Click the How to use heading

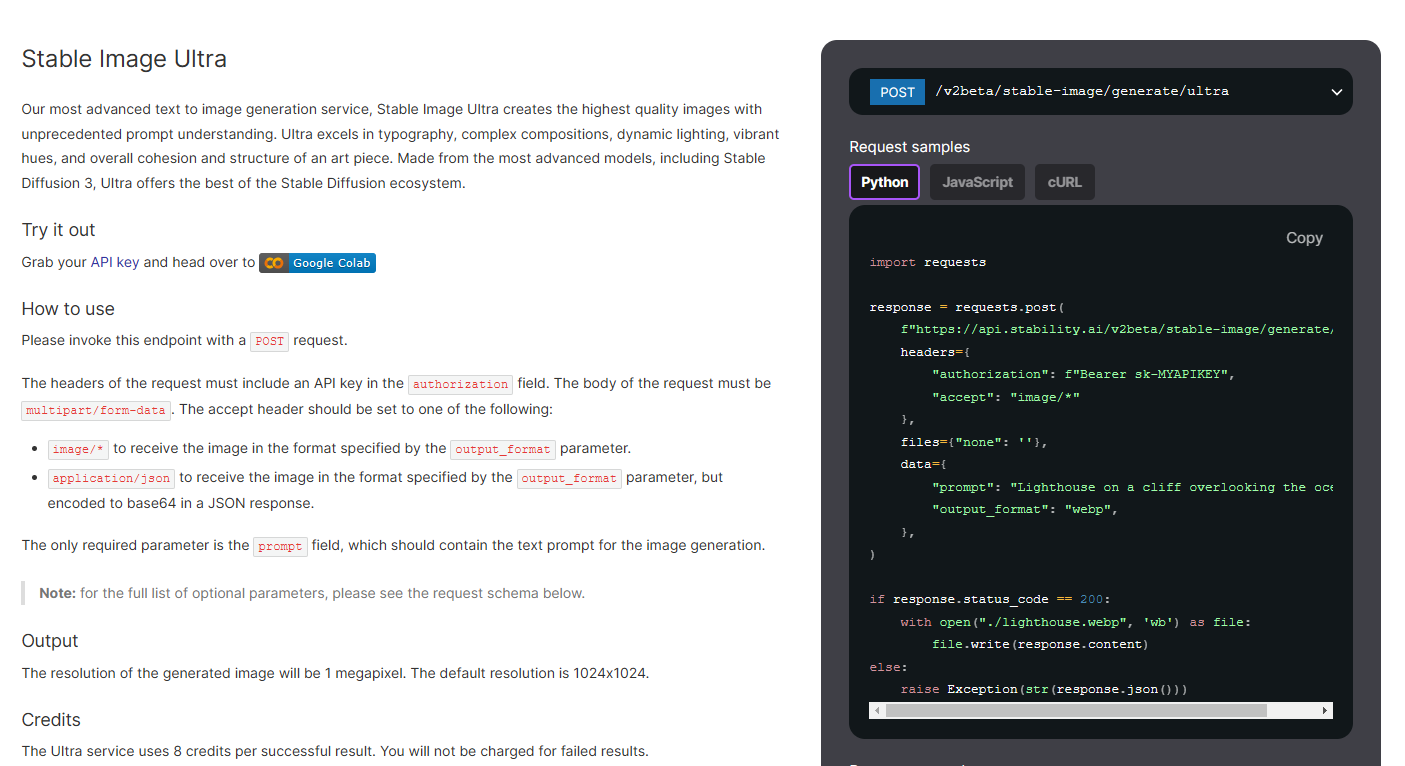(x=68, y=309)
